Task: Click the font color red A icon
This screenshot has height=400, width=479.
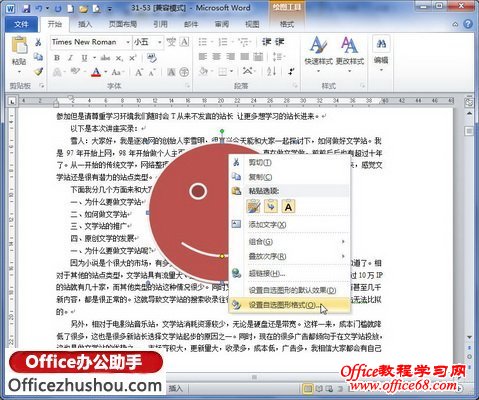Action: [96, 72]
